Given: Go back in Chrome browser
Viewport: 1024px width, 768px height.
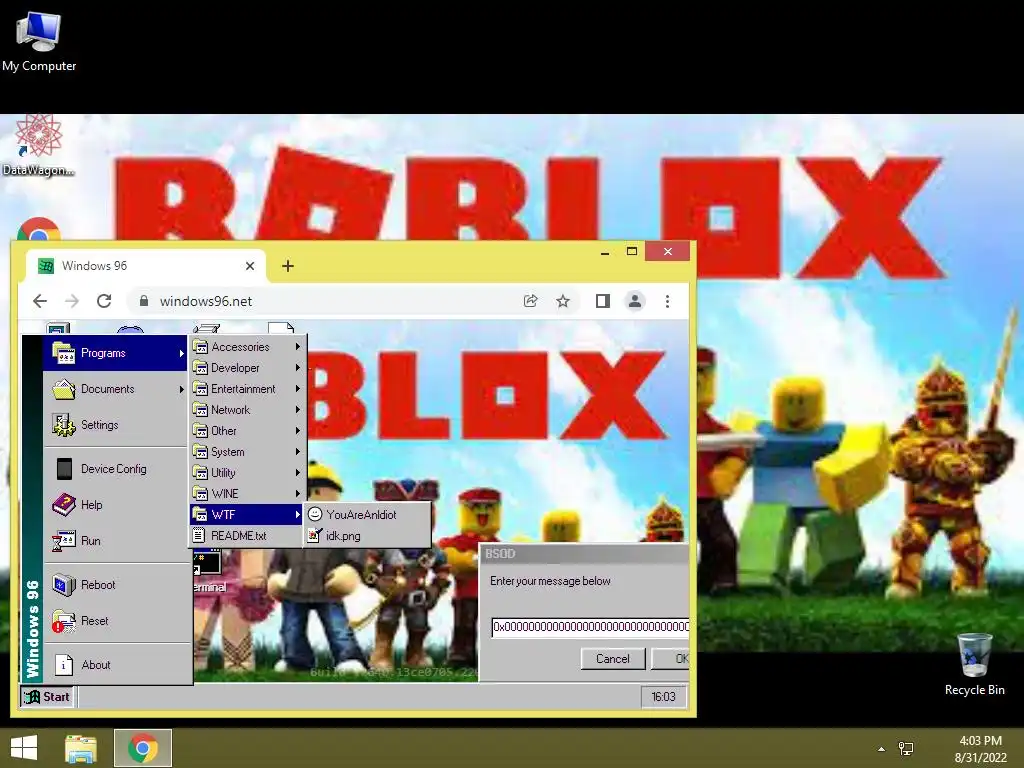Looking at the screenshot, I should click(40, 301).
